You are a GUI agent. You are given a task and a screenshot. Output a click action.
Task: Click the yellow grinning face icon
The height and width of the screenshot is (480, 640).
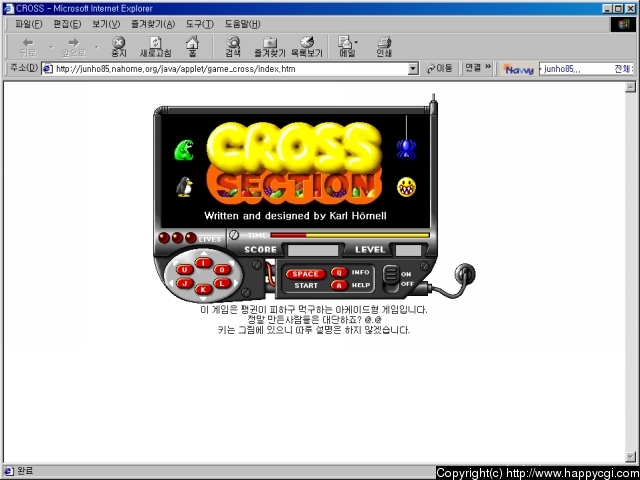(406, 187)
